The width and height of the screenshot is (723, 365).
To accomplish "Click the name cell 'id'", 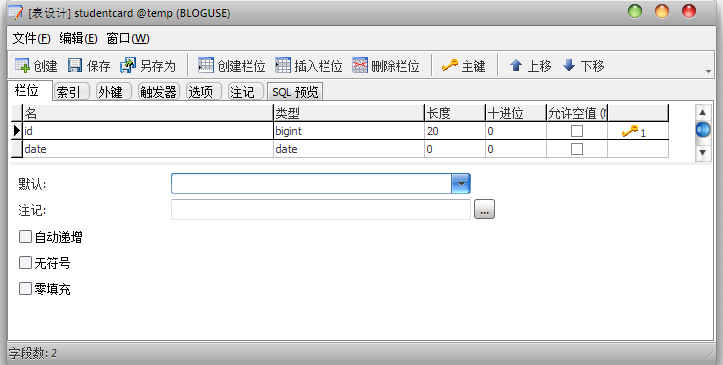I will tap(148, 131).
